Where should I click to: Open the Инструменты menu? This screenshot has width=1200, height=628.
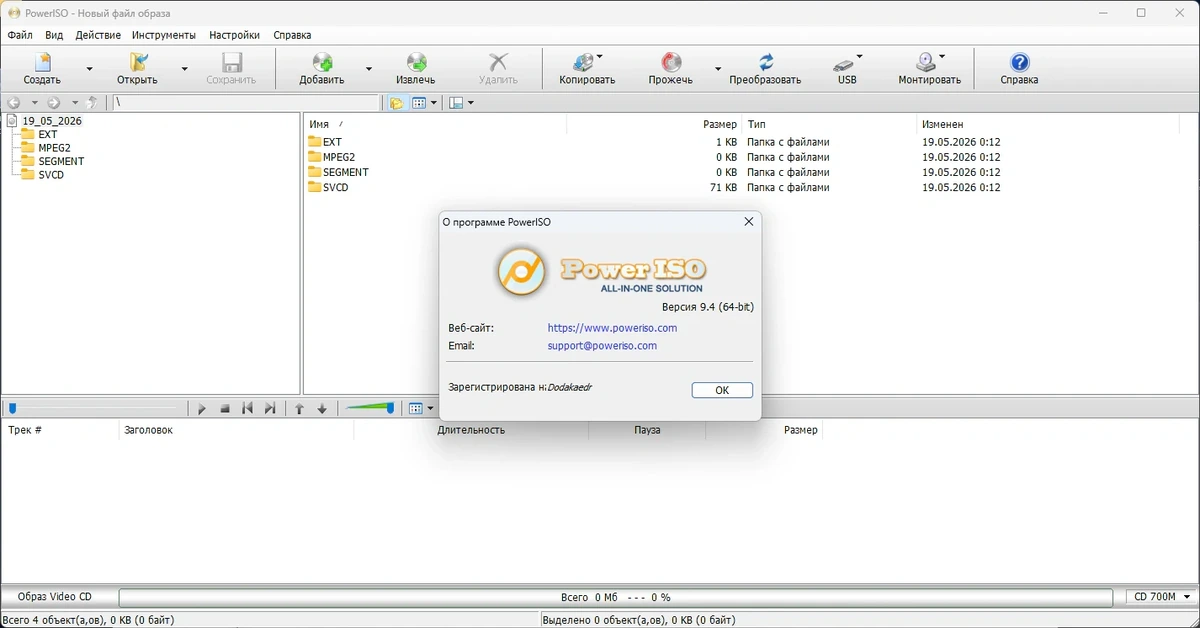164,35
